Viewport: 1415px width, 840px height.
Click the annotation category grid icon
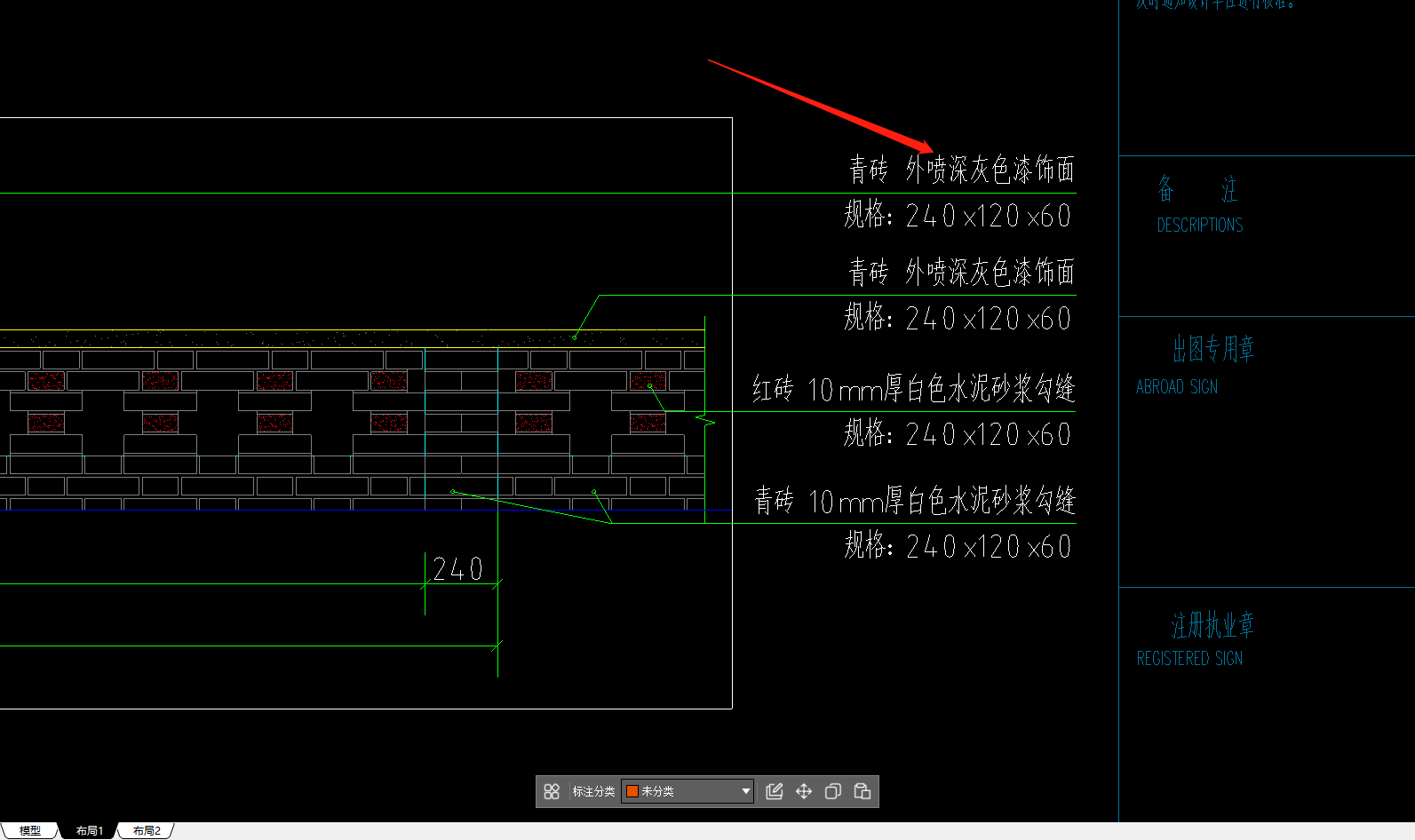[x=552, y=791]
